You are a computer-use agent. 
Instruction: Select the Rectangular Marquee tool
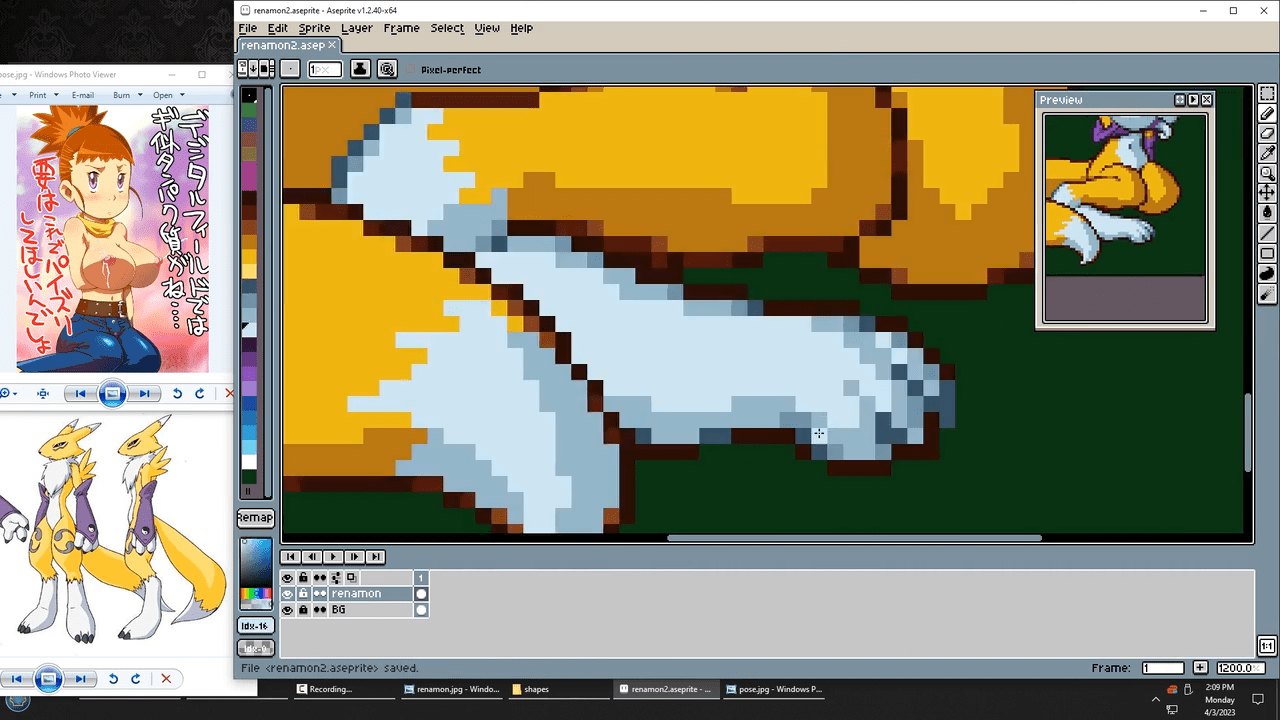point(1267,94)
